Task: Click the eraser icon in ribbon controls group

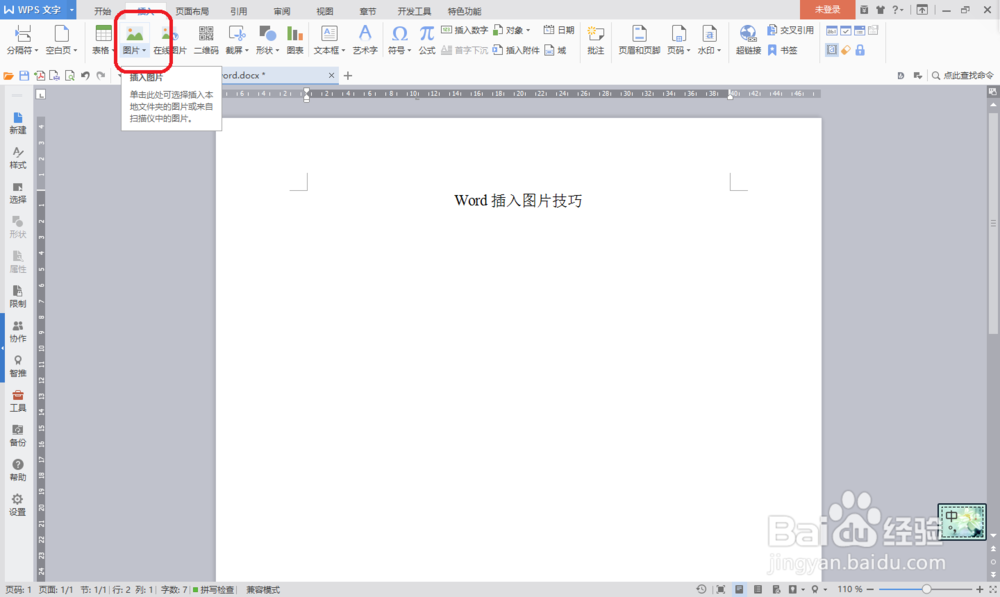Action: pos(846,50)
